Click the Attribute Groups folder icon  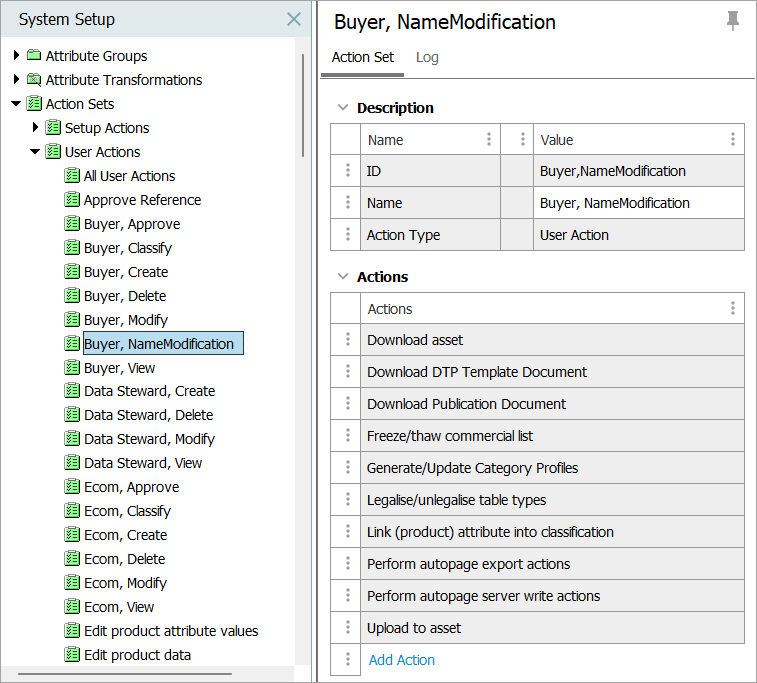34,56
